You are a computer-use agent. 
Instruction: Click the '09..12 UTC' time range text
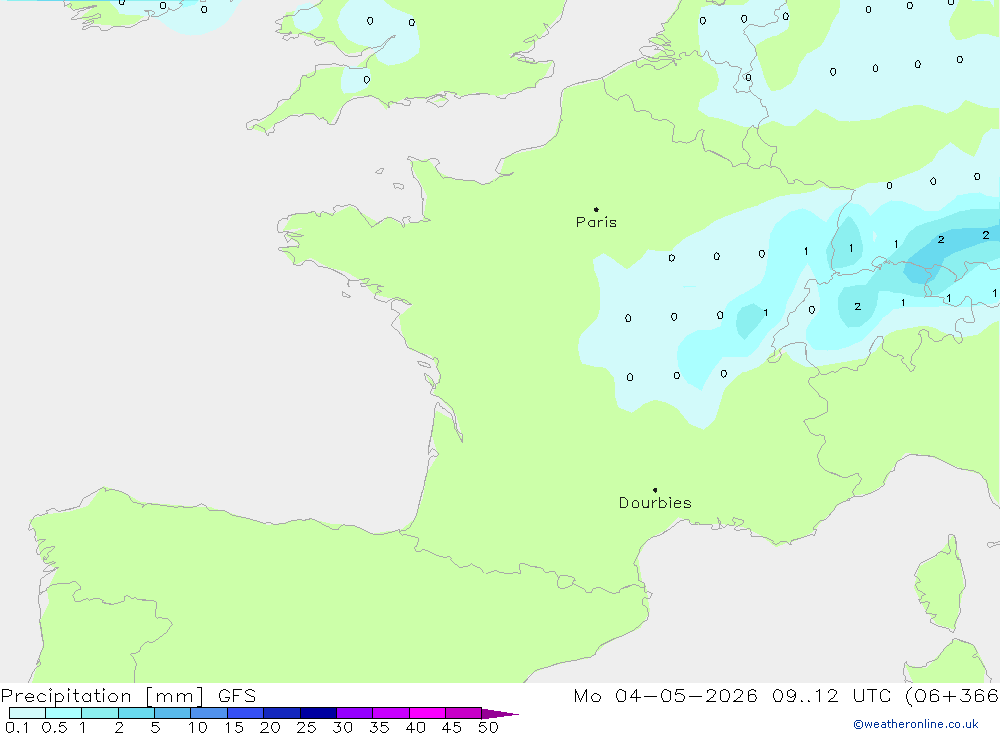pyautogui.click(x=831, y=696)
